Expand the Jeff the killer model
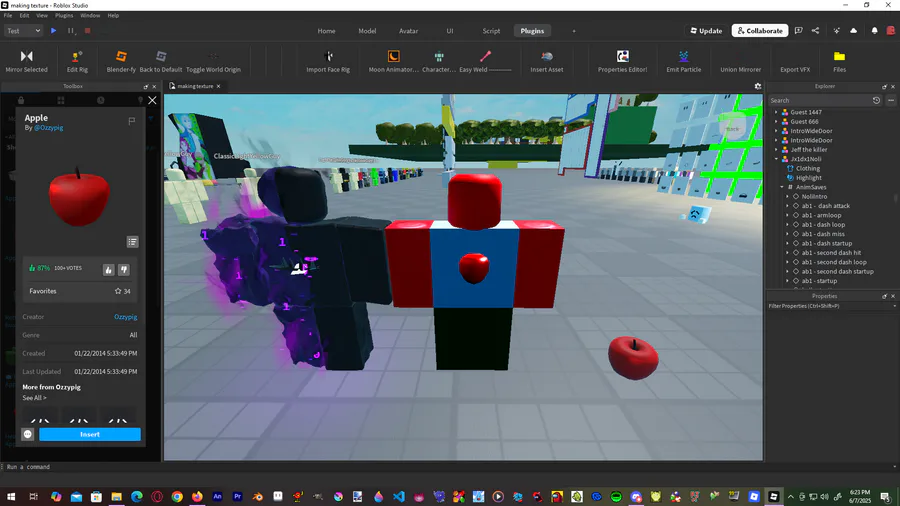The image size is (900, 506). pyautogui.click(x=776, y=150)
